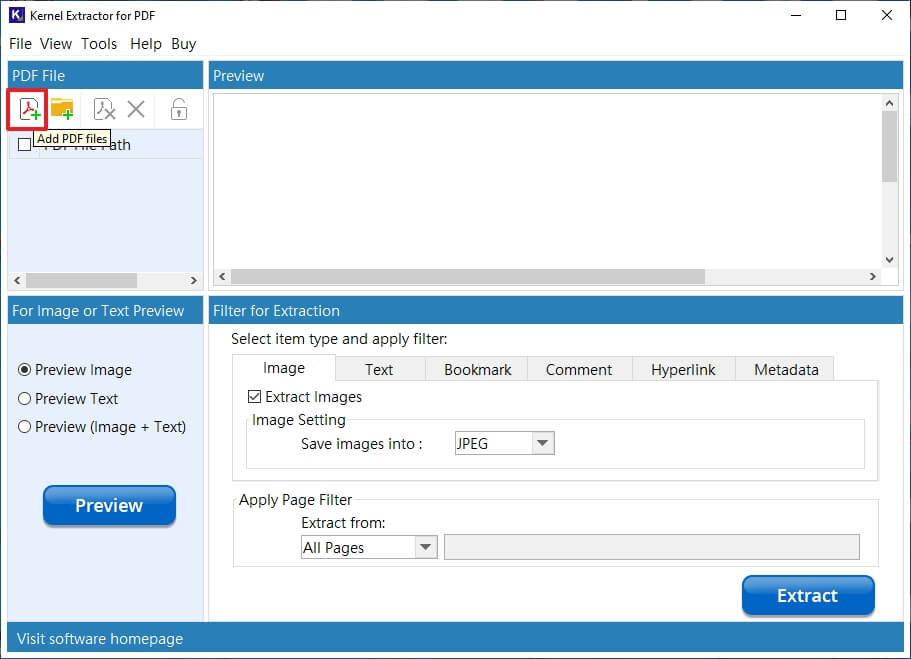Click the Preview pane scroll up arrow
The width and height of the screenshot is (911, 659).
[889, 103]
